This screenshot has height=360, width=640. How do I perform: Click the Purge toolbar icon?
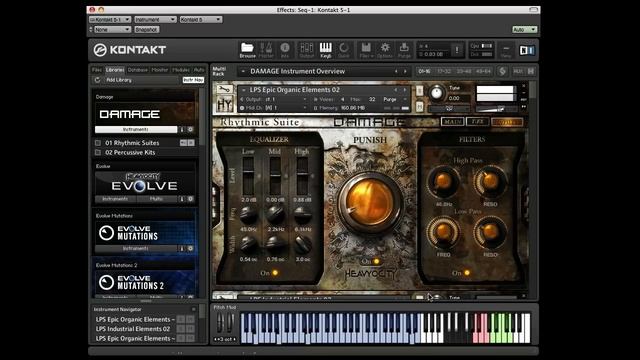coord(404,50)
